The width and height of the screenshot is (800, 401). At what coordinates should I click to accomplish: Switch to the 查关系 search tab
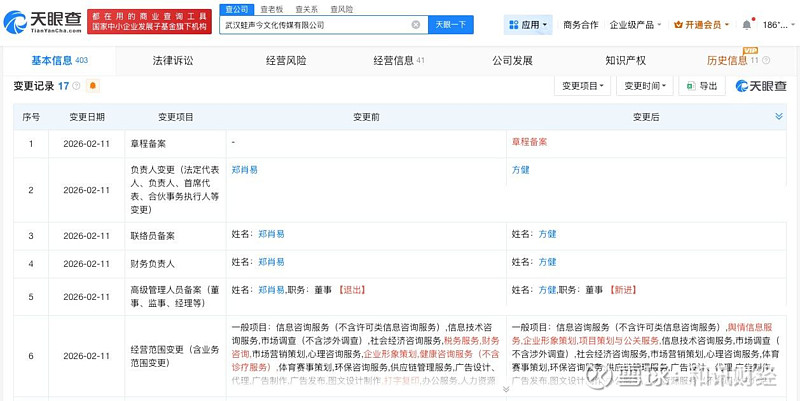pyautogui.click(x=306, y=9)
